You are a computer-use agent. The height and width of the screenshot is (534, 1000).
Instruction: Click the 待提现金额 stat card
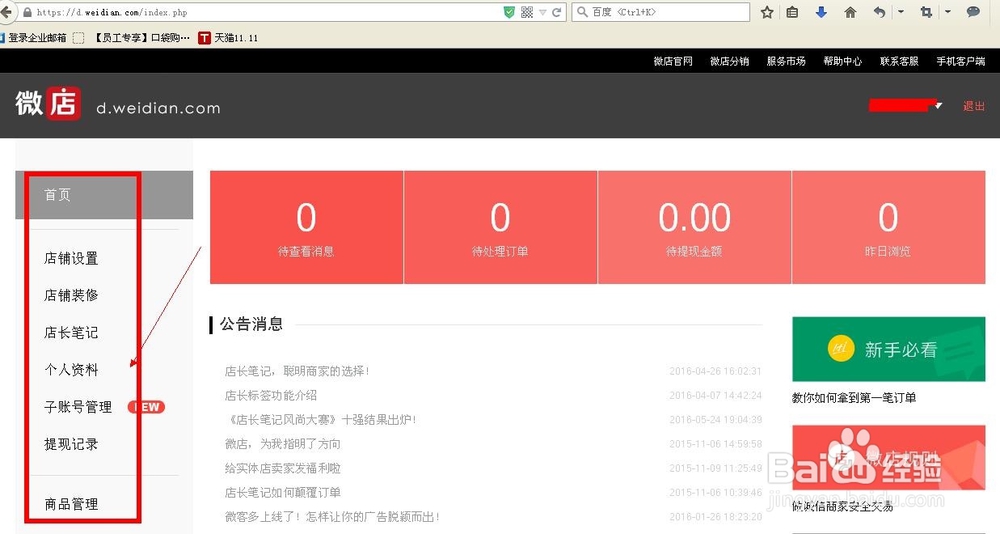[695, 227]
